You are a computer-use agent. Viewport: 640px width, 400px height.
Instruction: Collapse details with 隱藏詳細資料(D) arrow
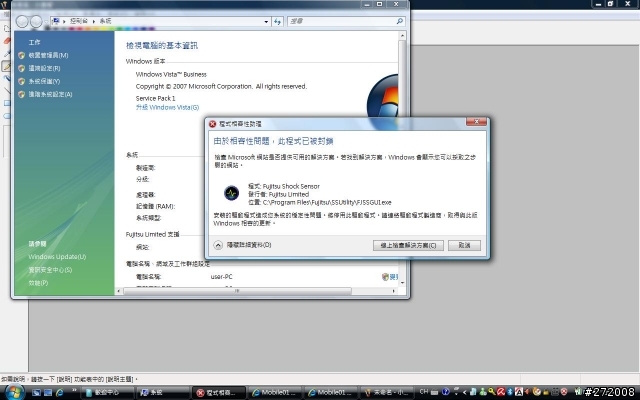218,245
